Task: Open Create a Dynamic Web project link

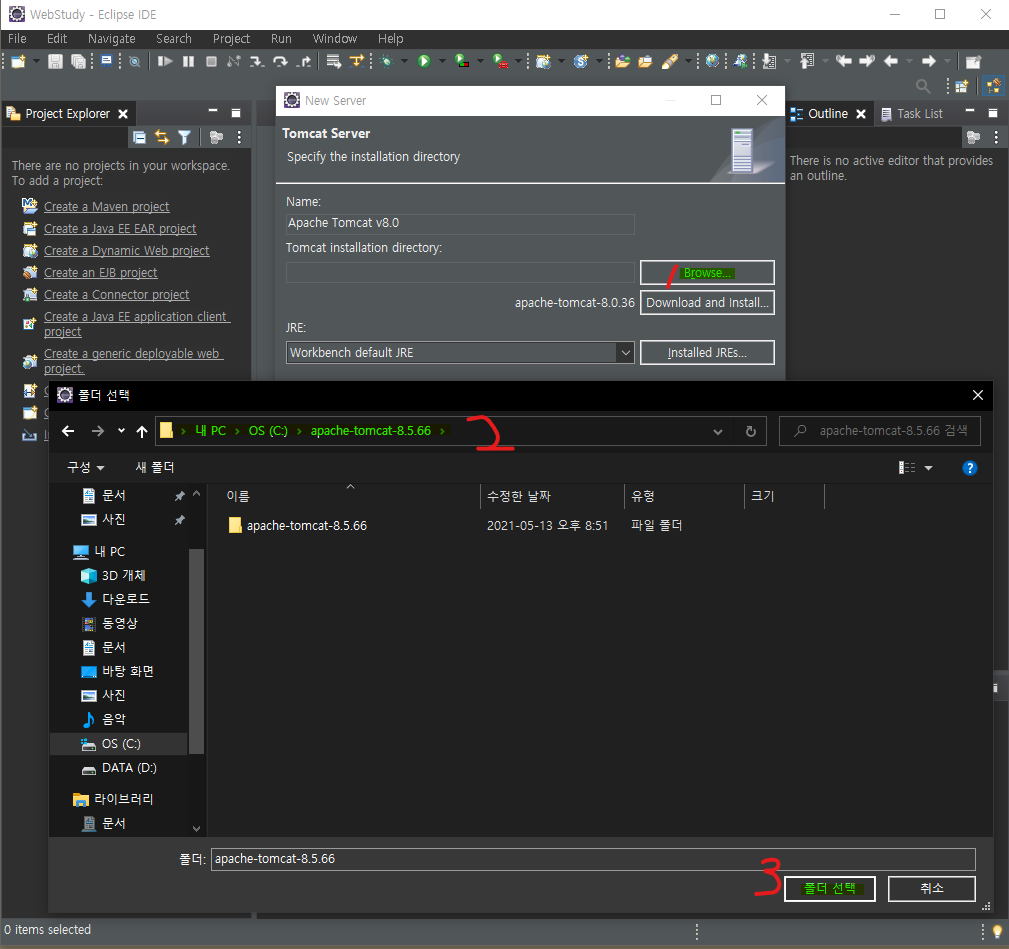Action: pyautogui.click(x=126, y=250)
